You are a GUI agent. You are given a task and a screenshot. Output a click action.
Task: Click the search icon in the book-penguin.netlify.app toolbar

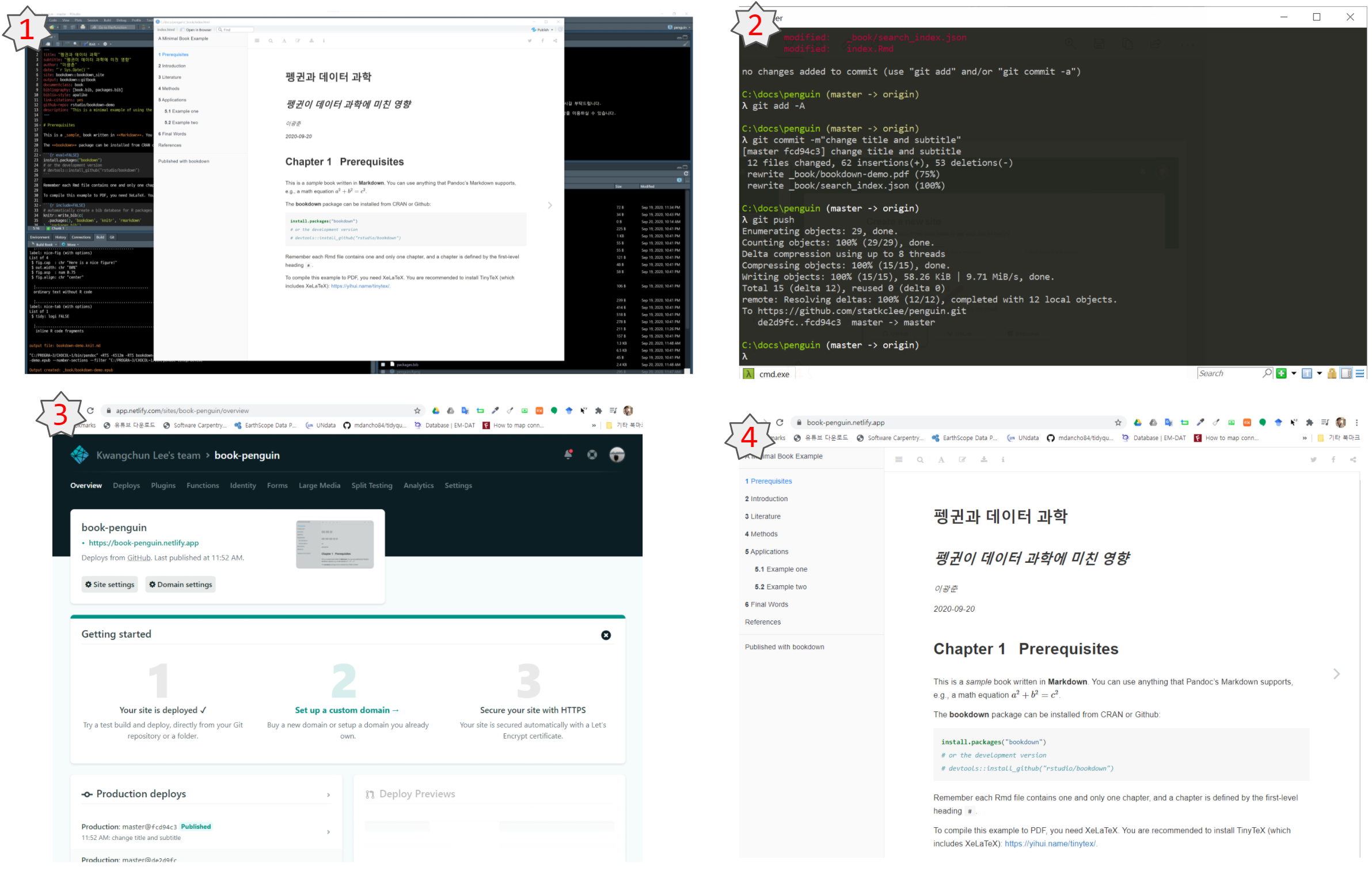tap(920, 460)
